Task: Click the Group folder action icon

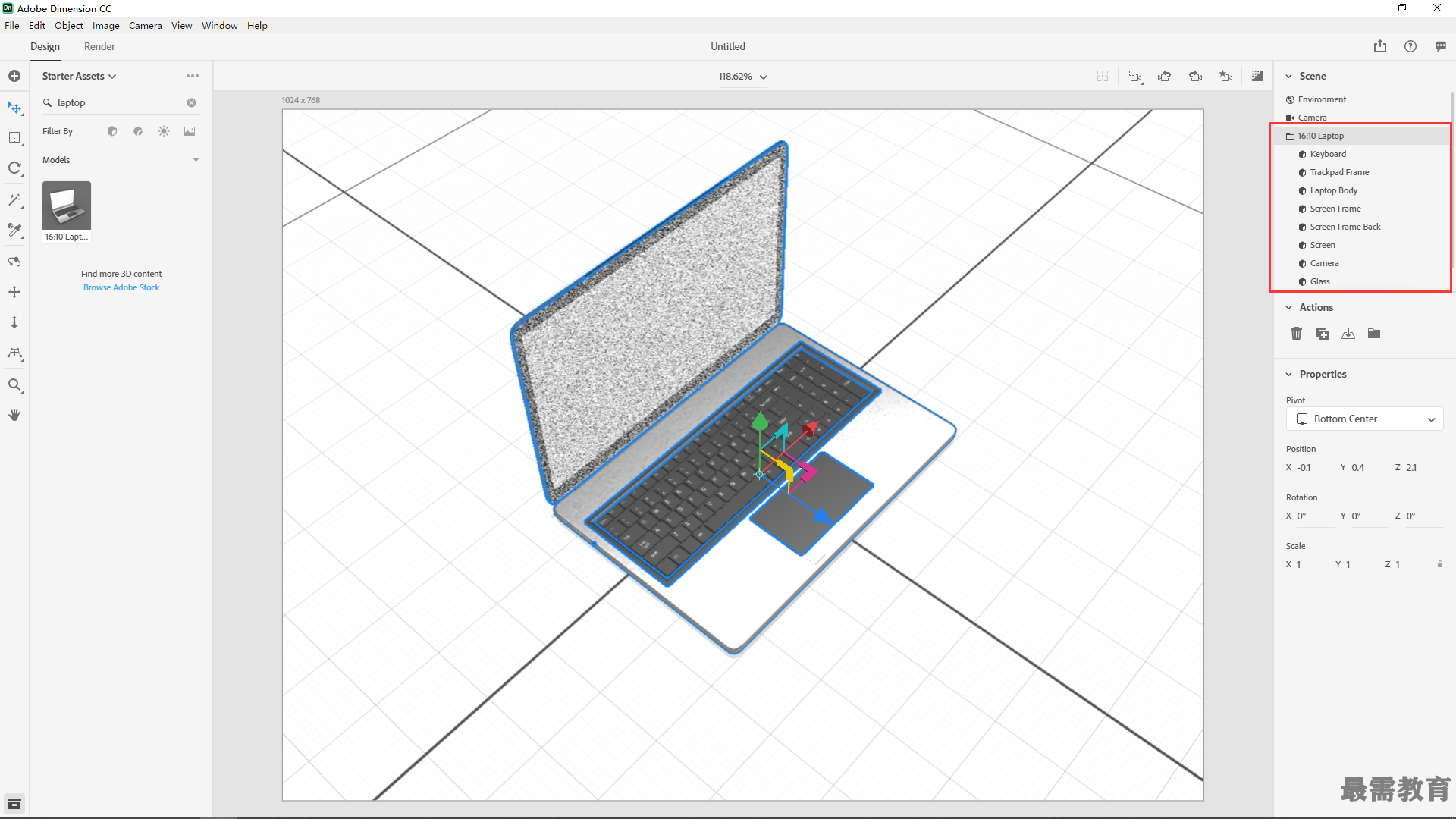Action: (x=1374, y=334)
